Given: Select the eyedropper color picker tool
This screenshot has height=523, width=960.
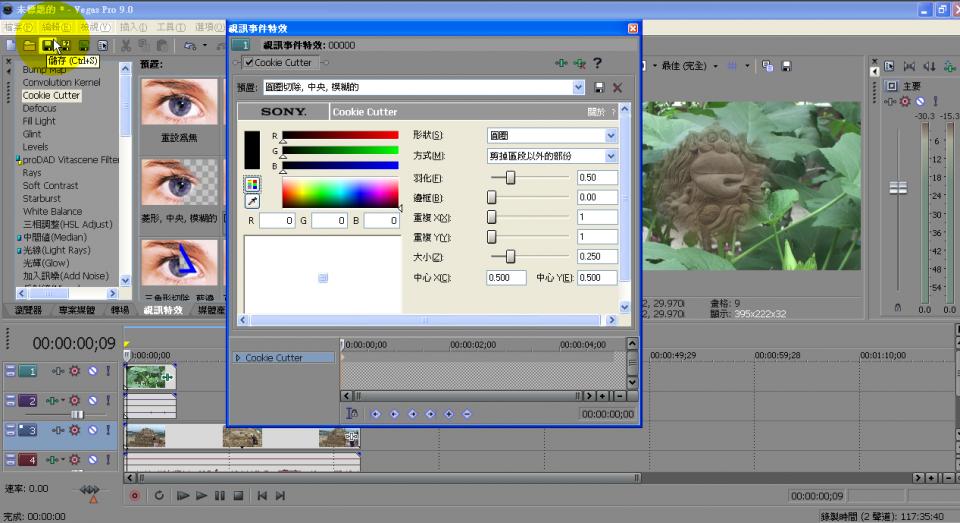Looking at the screenshot, I should click(x=252, y=201).
